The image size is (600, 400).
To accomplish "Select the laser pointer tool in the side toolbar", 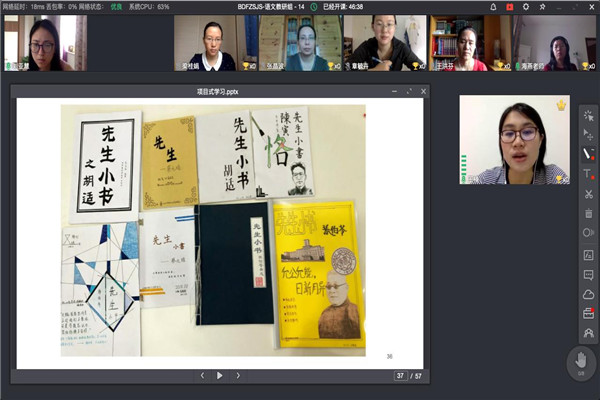I will point(589,116).
